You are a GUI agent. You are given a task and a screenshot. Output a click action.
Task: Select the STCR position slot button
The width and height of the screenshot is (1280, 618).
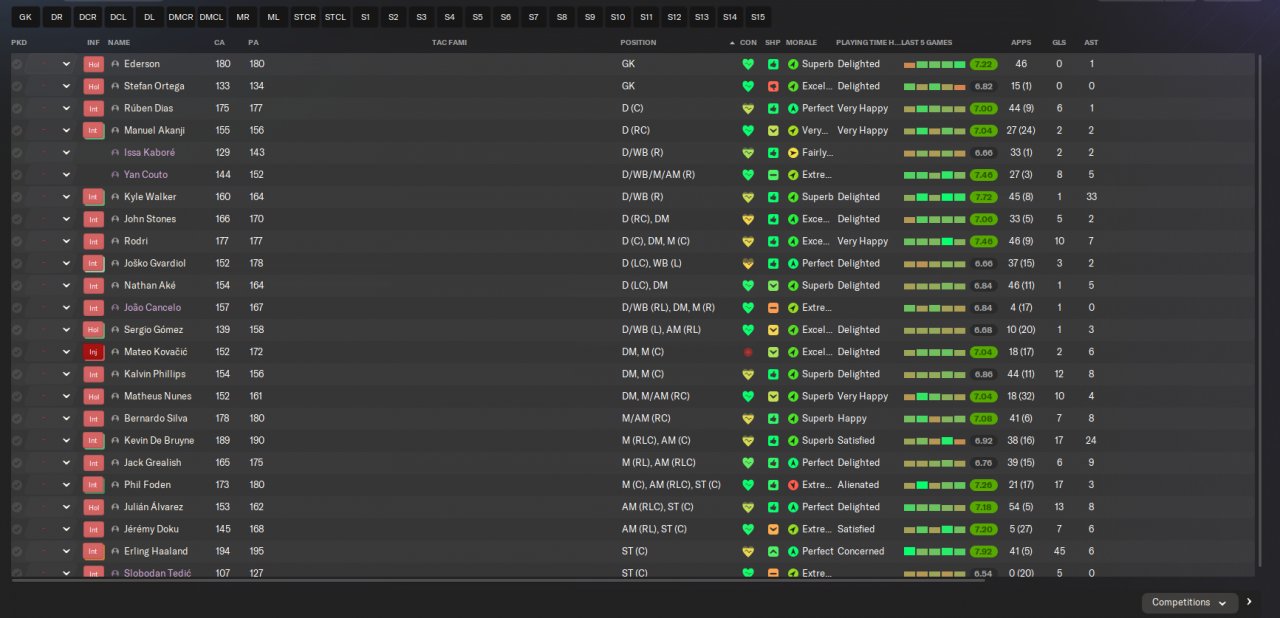coord(304,17)
